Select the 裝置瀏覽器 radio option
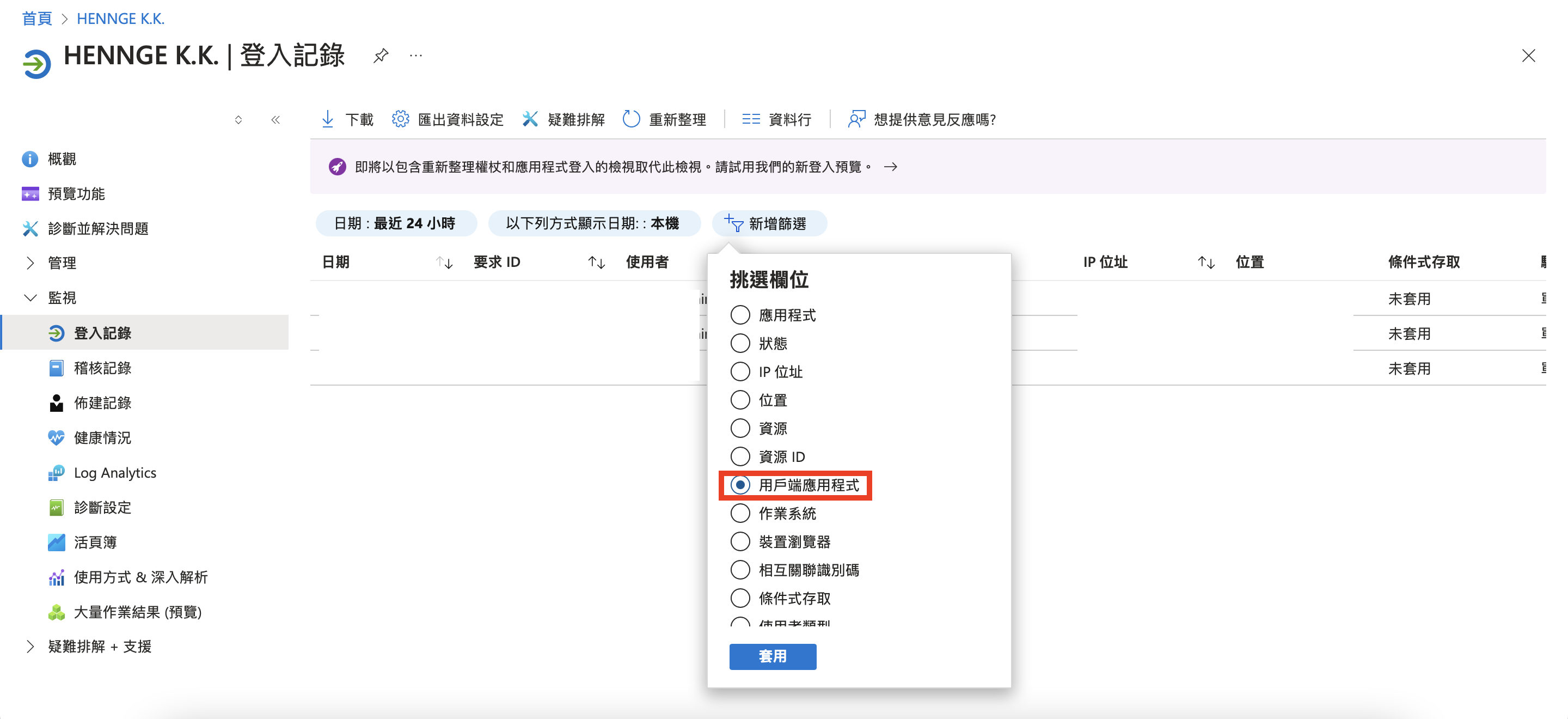1568x719 pixels. point(739,541)
